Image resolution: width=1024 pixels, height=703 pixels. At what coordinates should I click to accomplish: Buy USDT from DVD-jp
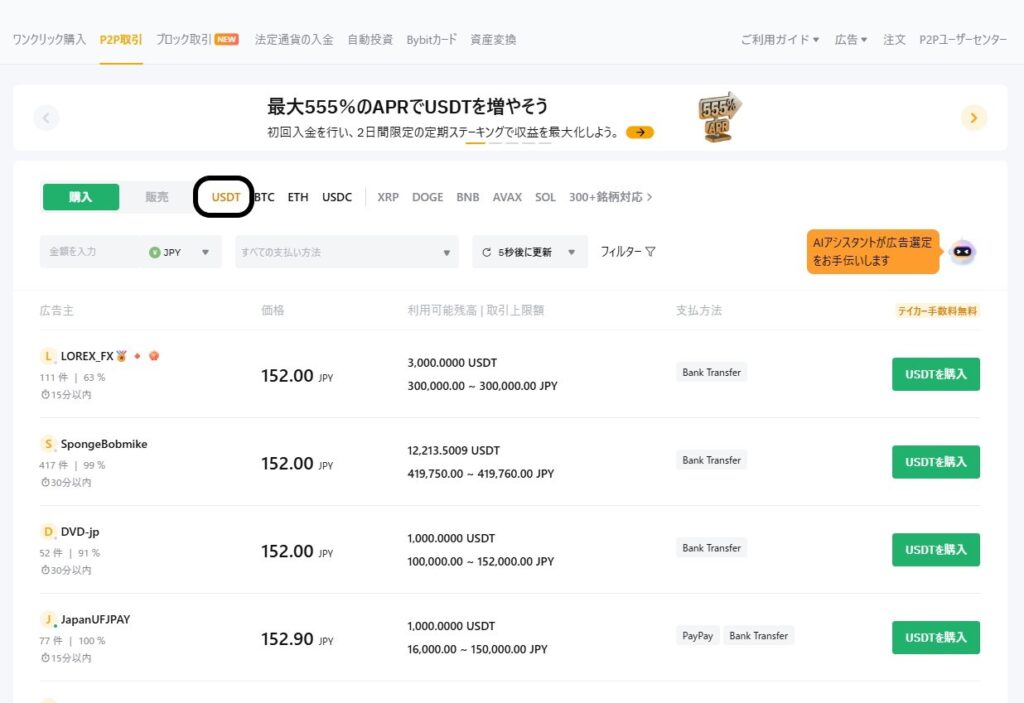pyautogui.click(x=935, y=550)
